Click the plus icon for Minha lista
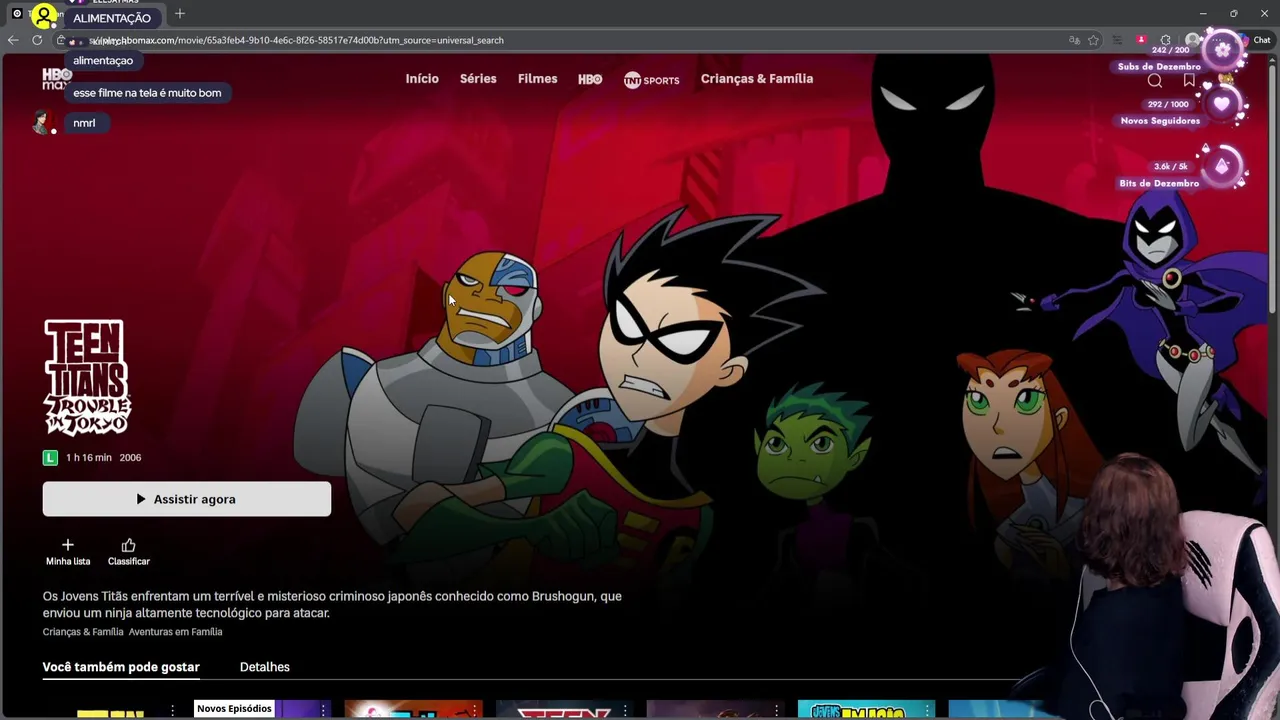The image size is (1280, 720). click(x=68, y=545)
